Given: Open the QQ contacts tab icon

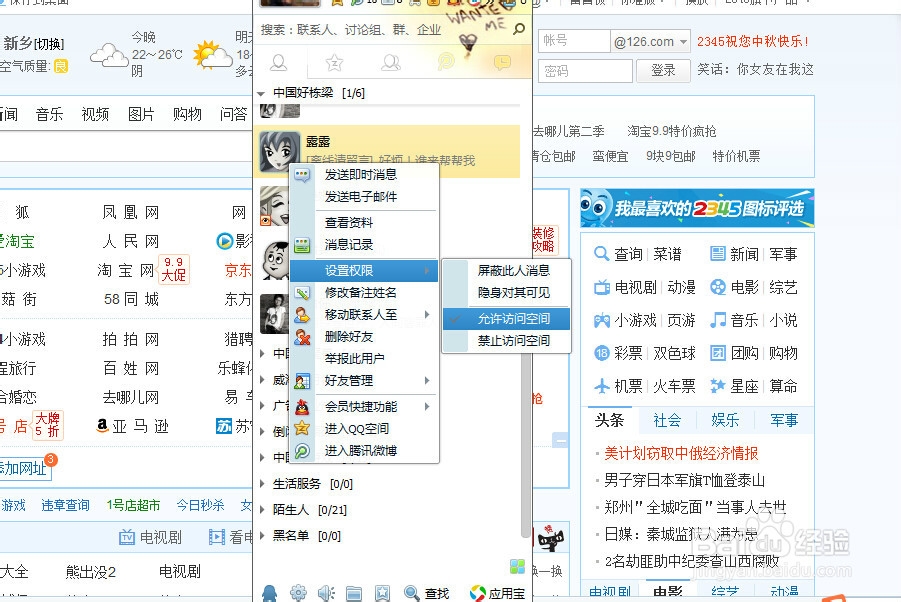Looking at the screenshot, I should tap(279, 62).
